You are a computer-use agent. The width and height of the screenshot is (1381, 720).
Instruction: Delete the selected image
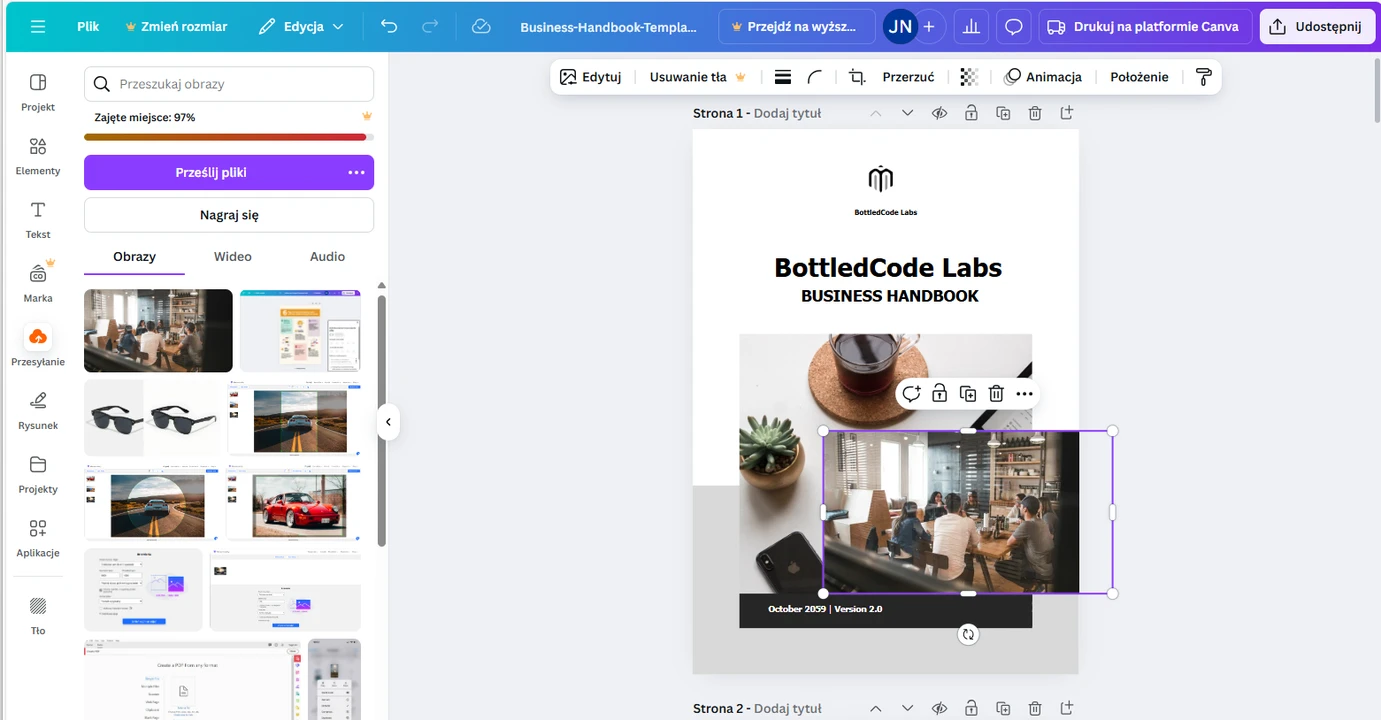[996, 394]
